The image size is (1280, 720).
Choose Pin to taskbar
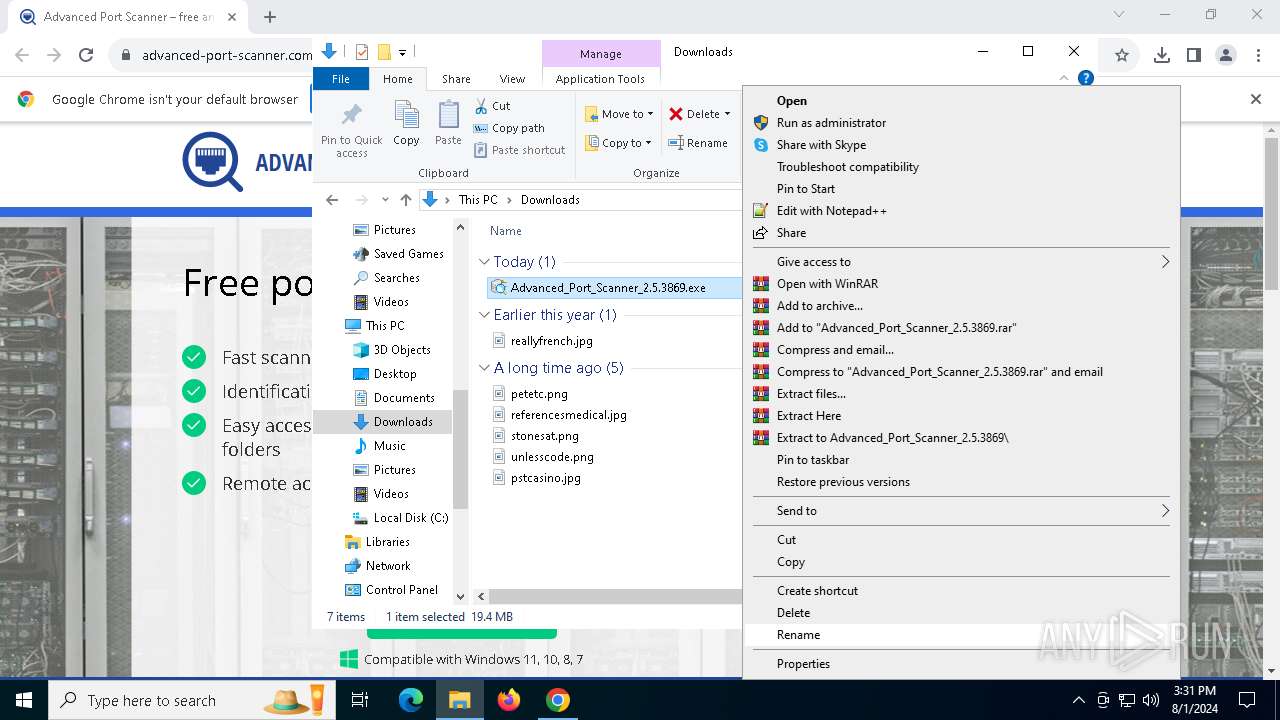961,460
